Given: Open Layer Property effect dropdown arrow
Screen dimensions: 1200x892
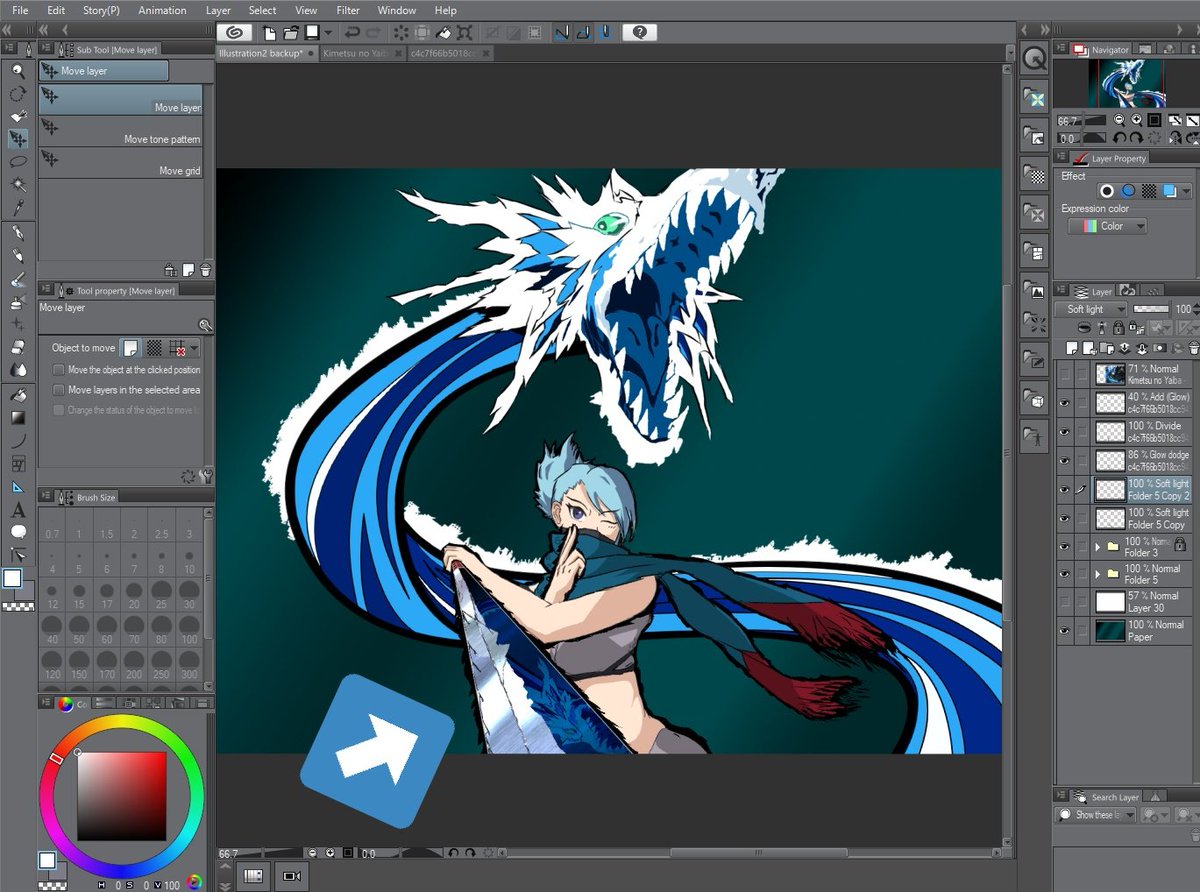Looking at the screenshot, I should (x=1186, y=190).
